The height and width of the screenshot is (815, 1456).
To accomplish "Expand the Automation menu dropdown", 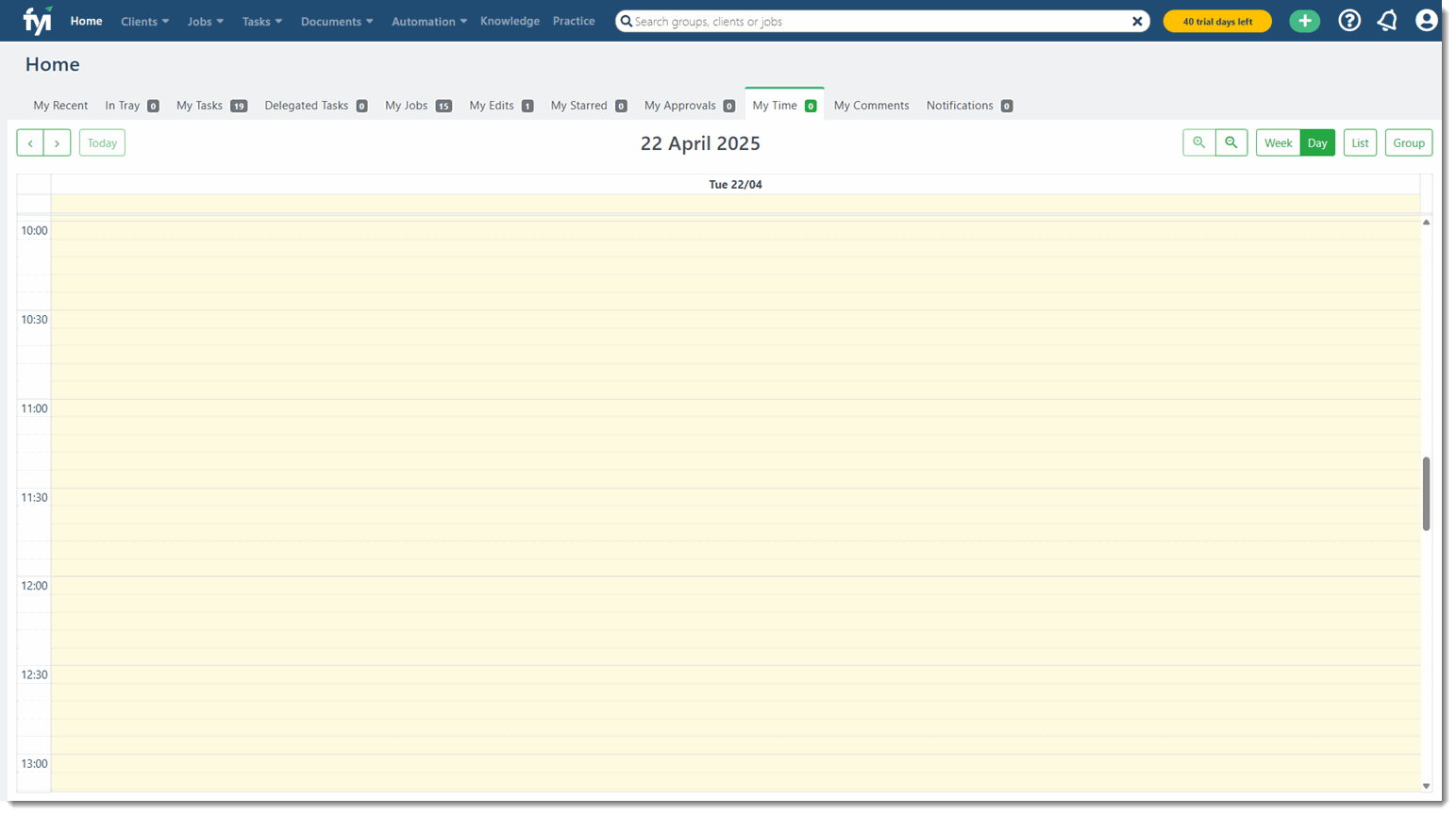I will pos(429,21).
